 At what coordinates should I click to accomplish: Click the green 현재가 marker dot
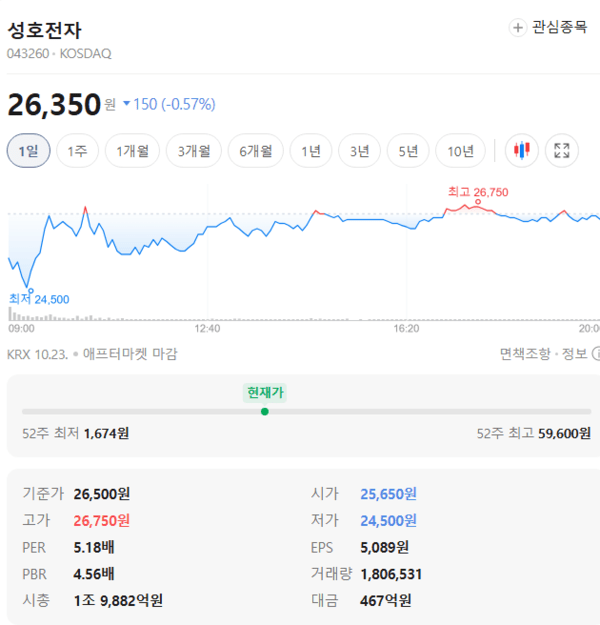pyautogui.click(x=265, y=412)
